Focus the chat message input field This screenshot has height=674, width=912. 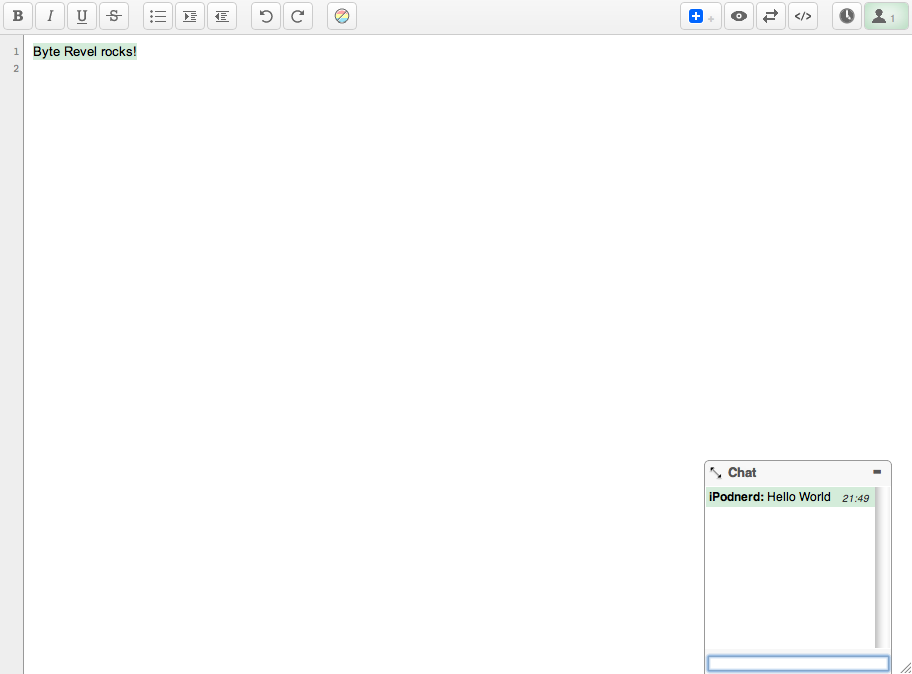798,664
